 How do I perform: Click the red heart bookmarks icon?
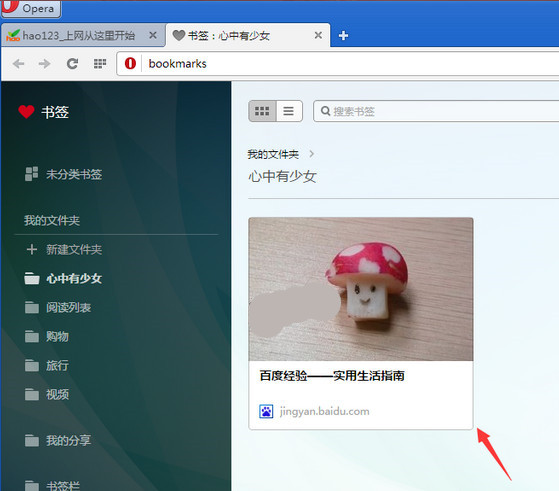pyautogui.click(x=26, y=112)
